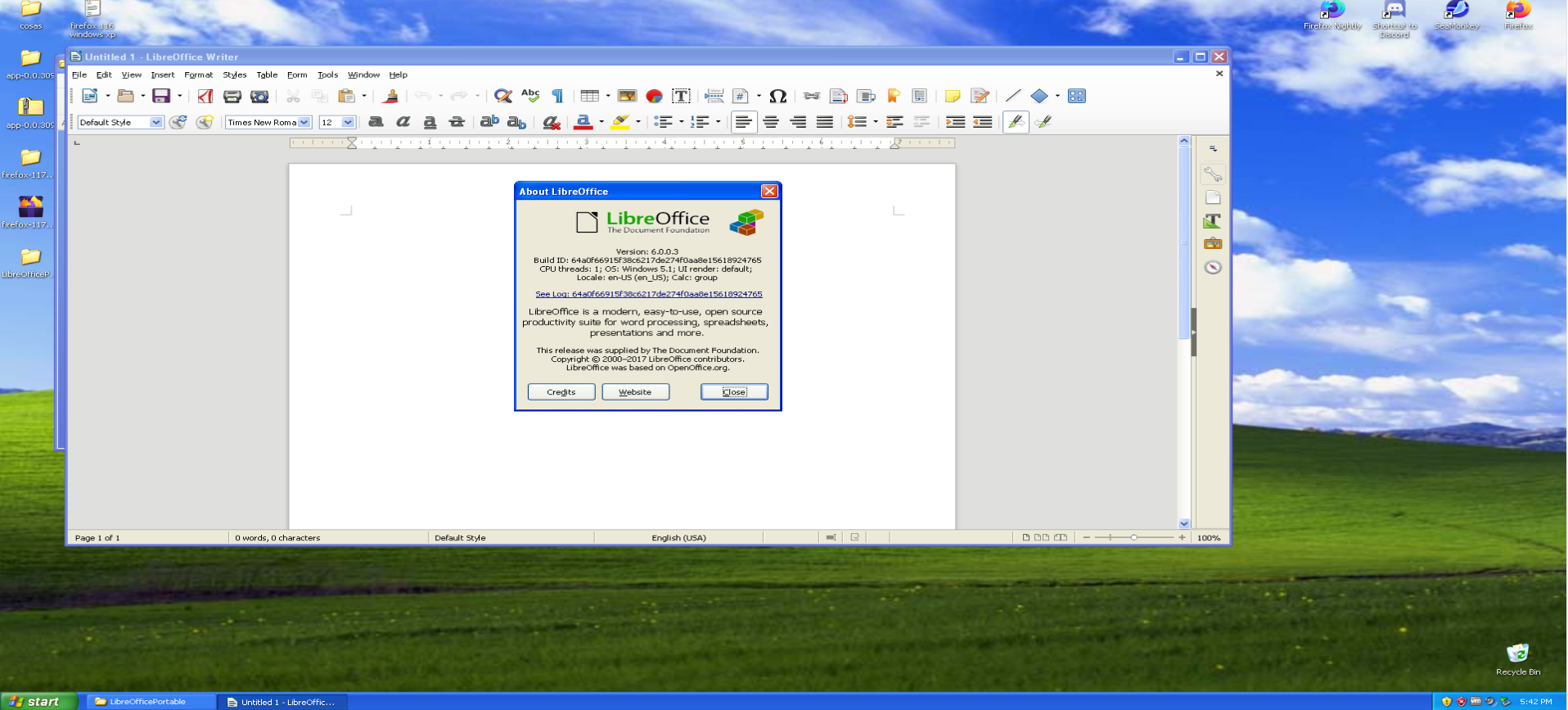The width and height of the screenshot is (1568, 710).
Task: Toggle Print Preview icon
Action: [259, 96]
